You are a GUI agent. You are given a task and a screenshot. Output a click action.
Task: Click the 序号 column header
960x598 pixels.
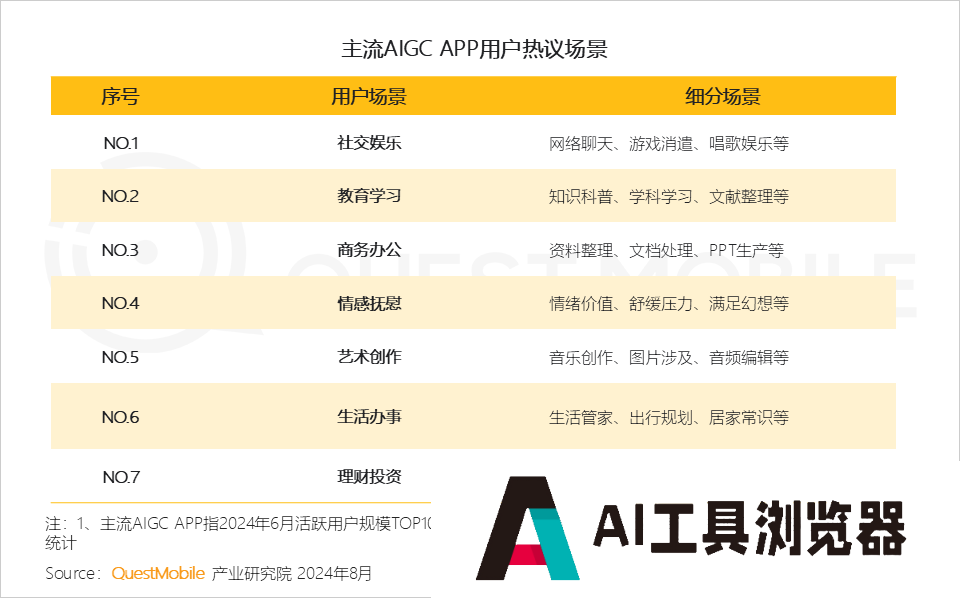(x=120, y=96)
